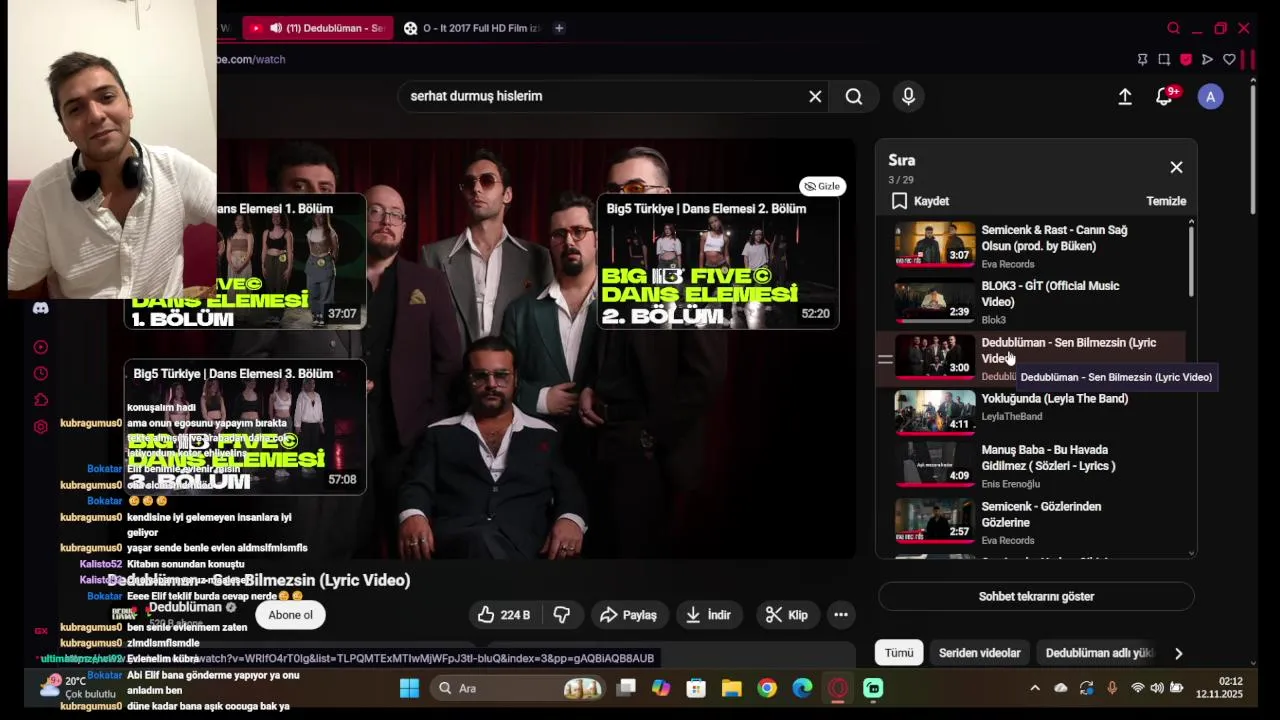Open File Explorer from the taskbar

tap(731, 688)
